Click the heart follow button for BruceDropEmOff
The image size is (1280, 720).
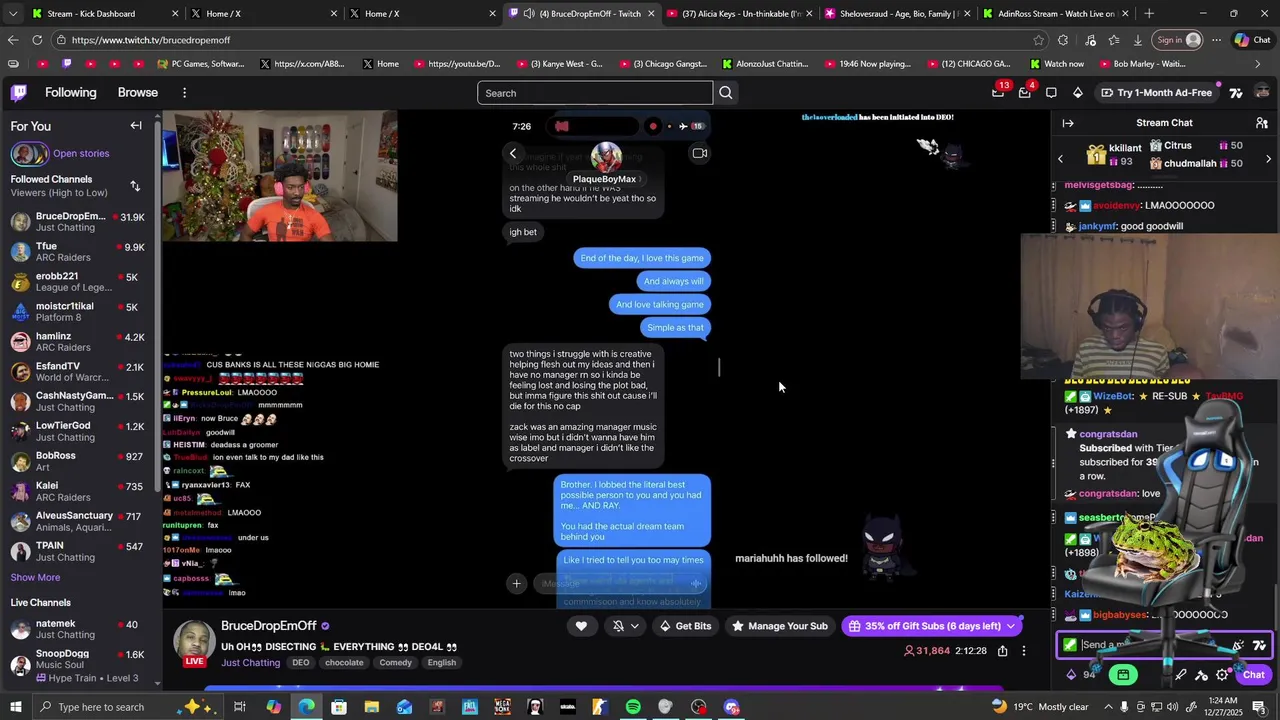[x=581, y=626]
